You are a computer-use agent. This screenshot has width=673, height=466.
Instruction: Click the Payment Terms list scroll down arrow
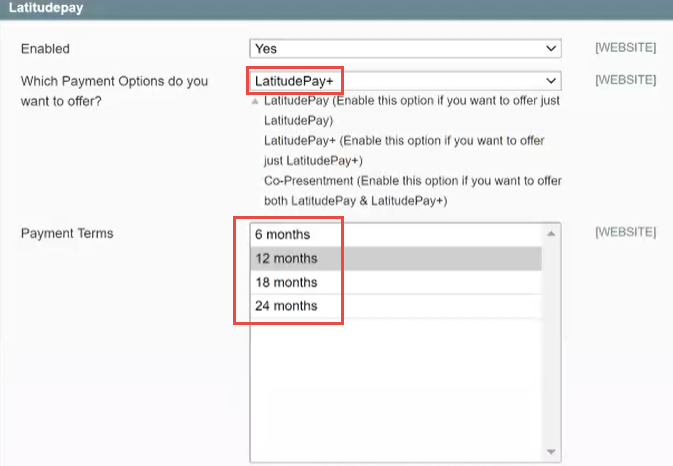(x=551, y=452)
